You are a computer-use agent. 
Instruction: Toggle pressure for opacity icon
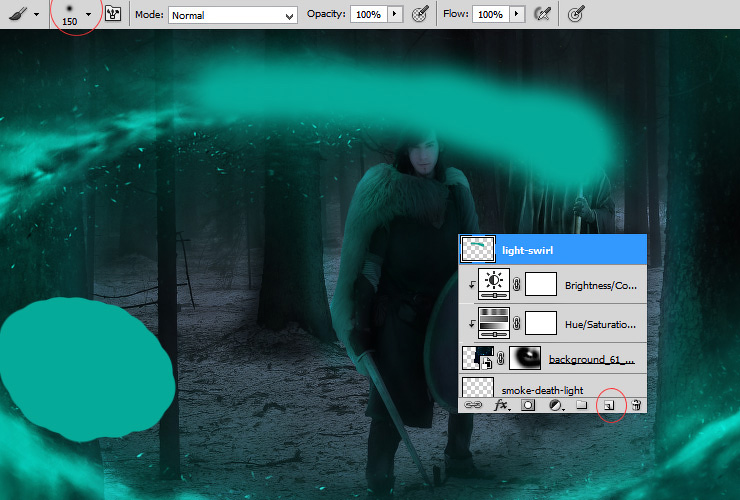click(x=420, y=14)
